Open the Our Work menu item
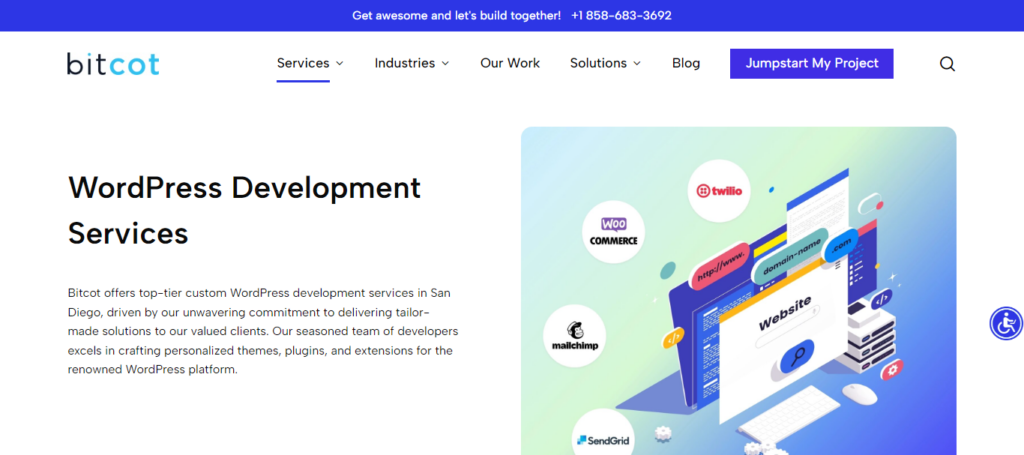This screenshot has width=1024, height=455. tap(510, 63)
